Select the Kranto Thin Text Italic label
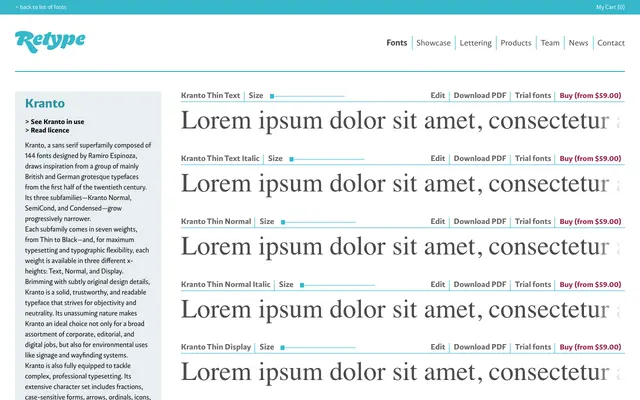 220,158
